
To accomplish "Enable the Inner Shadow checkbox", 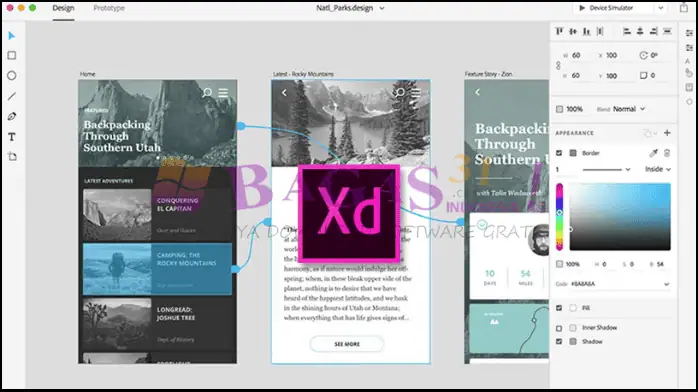I will (559, 328).
